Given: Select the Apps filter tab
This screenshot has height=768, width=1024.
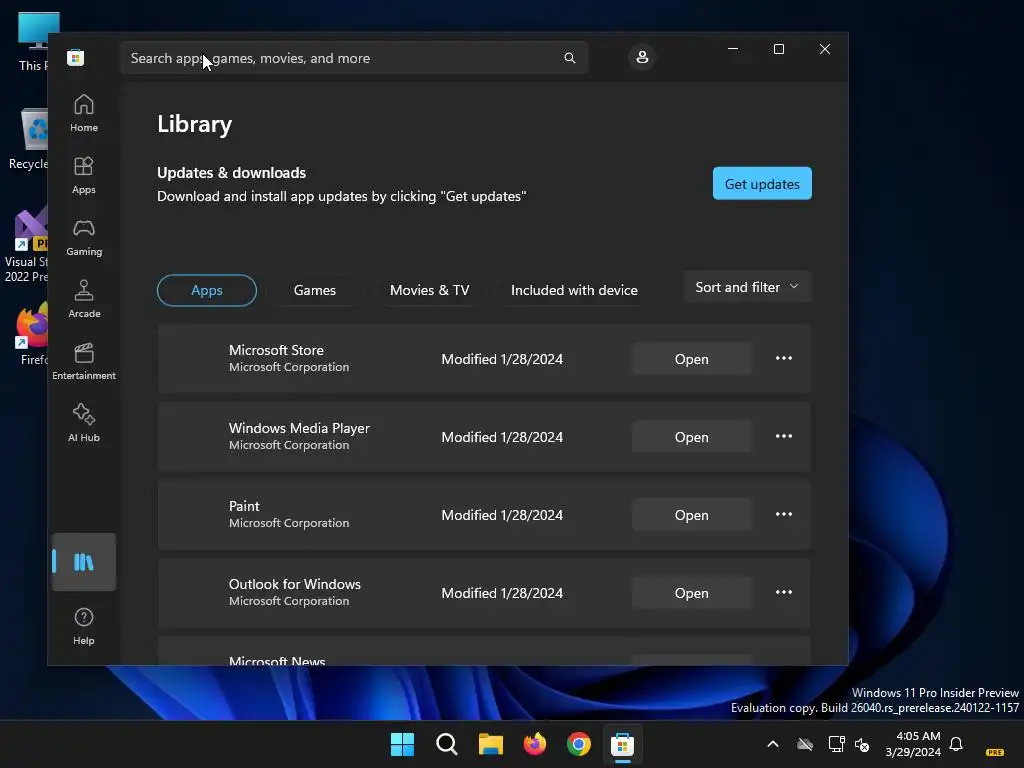Looking at the screenshot, I should click(207, 290).
